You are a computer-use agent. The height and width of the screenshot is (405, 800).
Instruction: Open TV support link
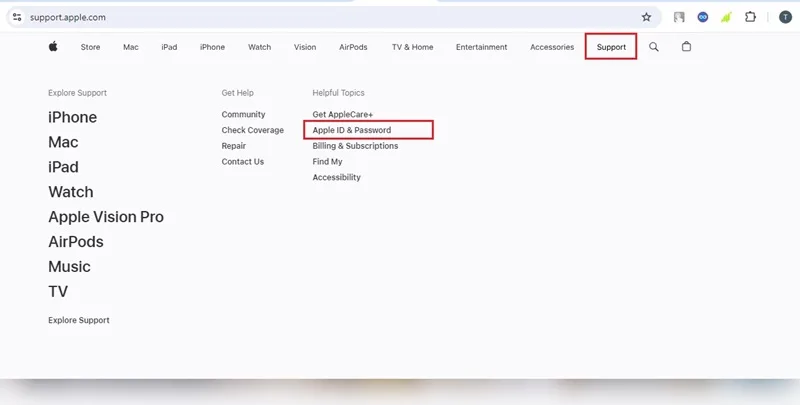point(58,292)
